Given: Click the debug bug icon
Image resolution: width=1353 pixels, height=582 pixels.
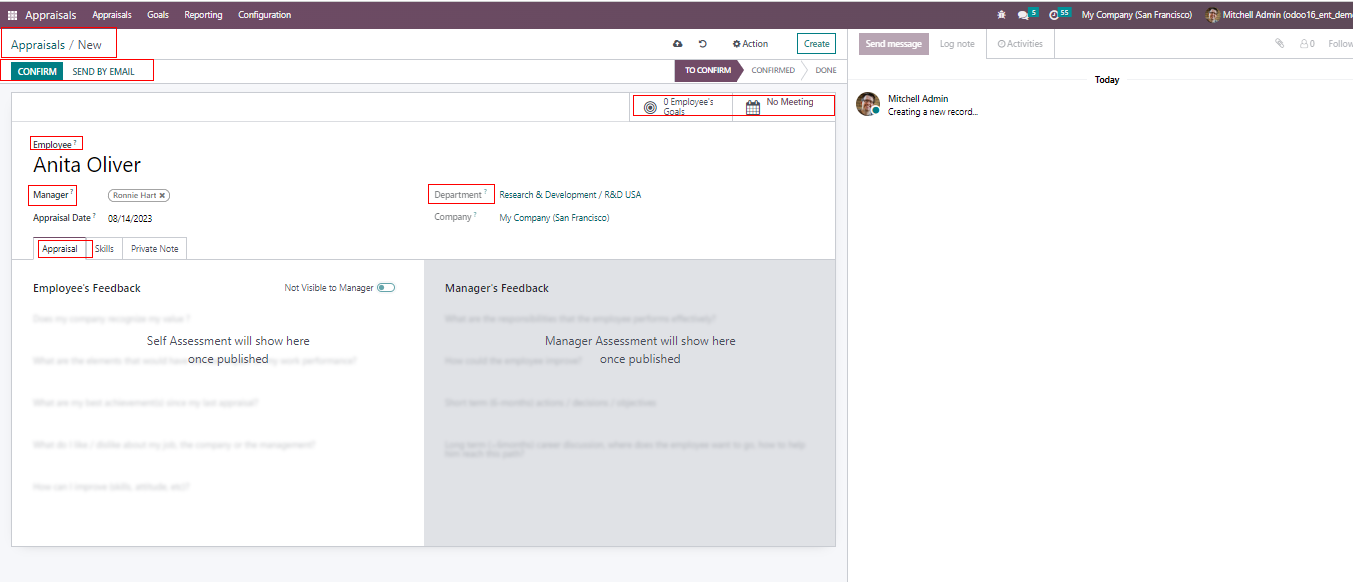Looking at the screenshot, I should pyautogui.click(x=1002, y=15).
